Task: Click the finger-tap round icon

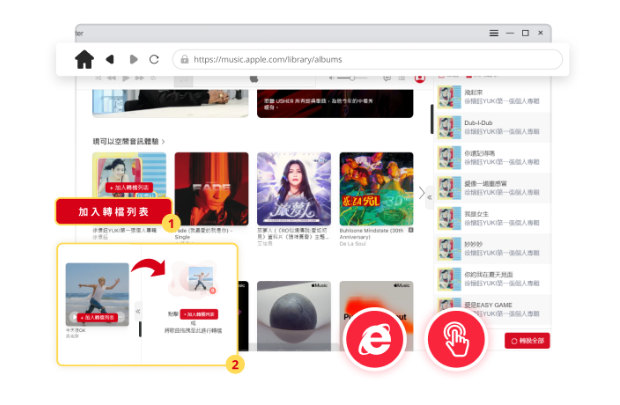Action: pyautogui.click(x=457, y=339)
